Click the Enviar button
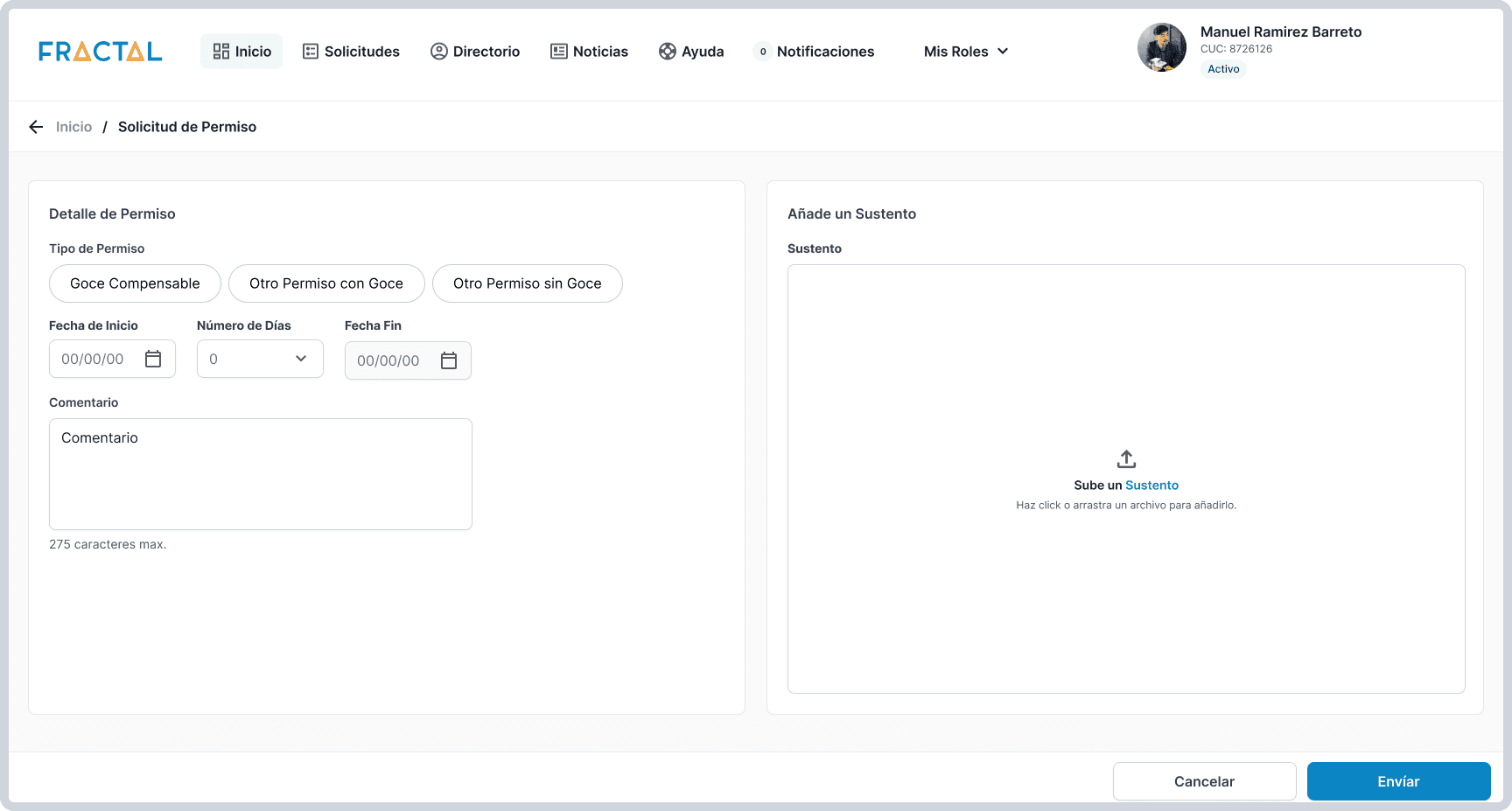 coord(1399,781)
